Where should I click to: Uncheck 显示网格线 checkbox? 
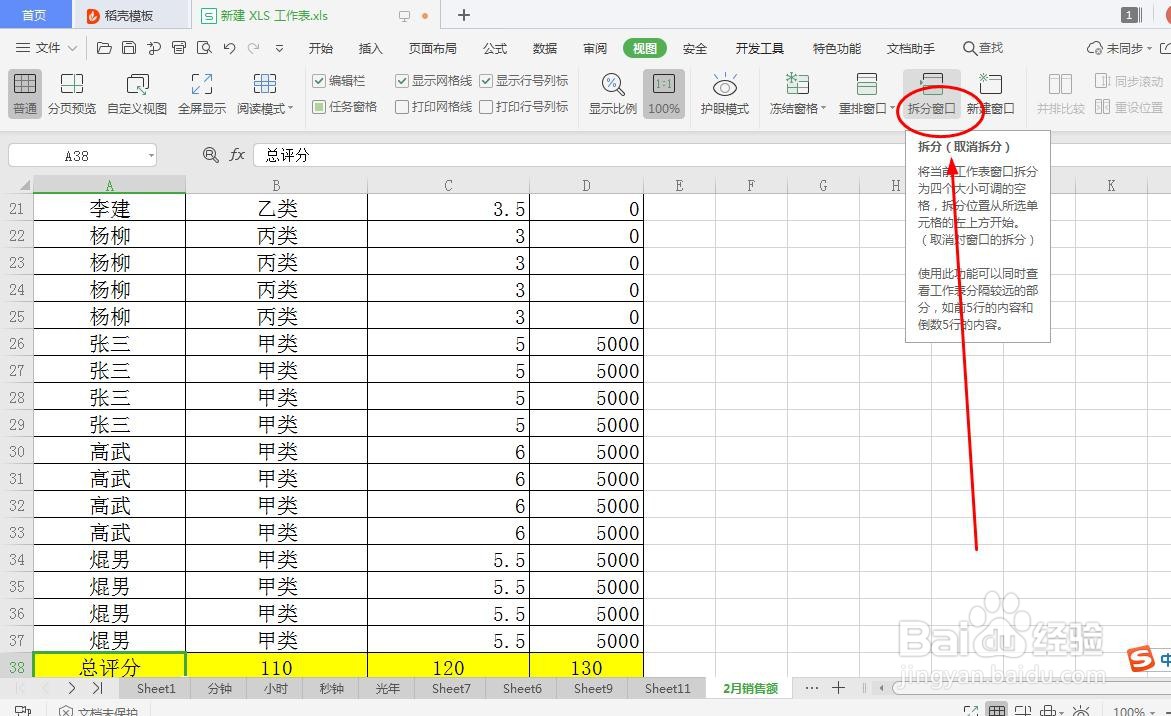(402, 81)
